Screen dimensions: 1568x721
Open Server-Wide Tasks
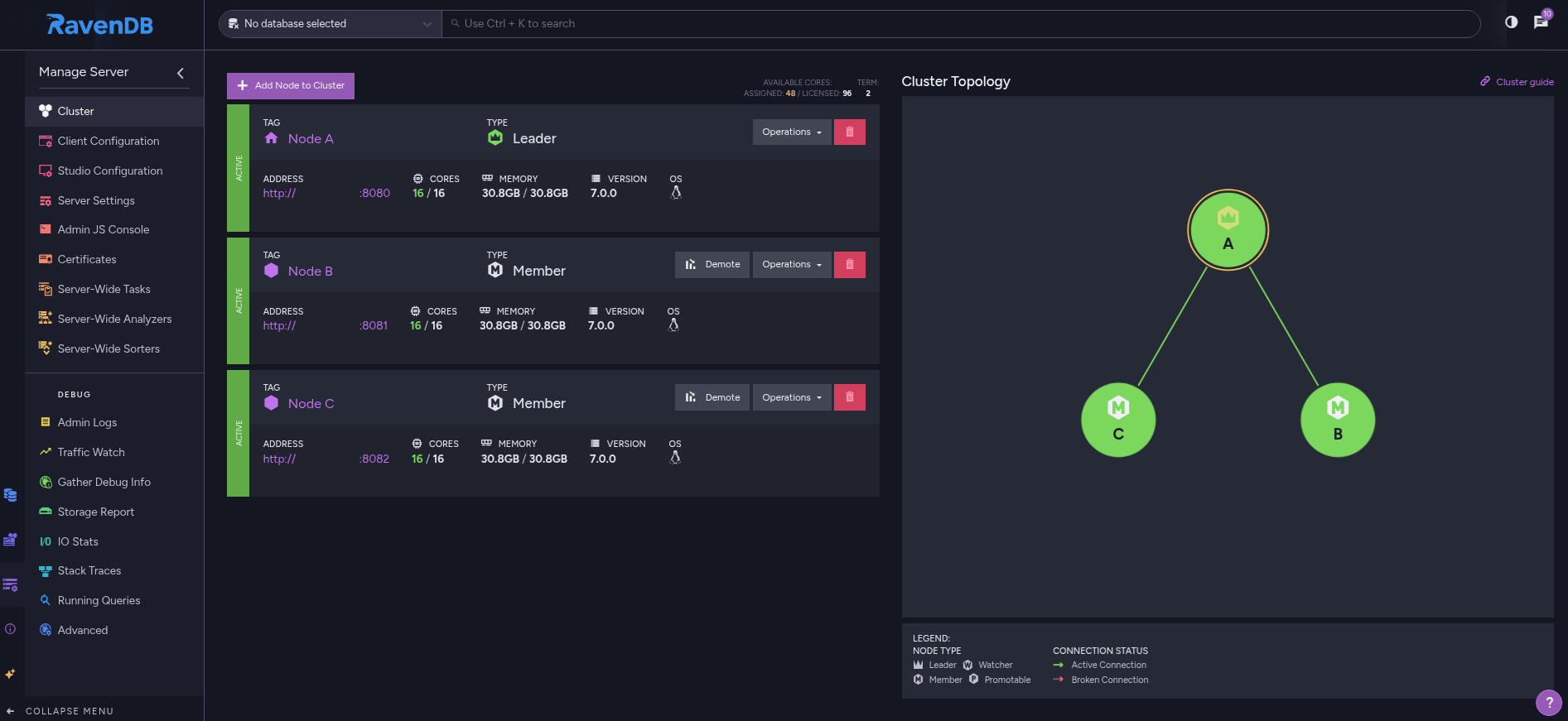[x=114, y=289]
